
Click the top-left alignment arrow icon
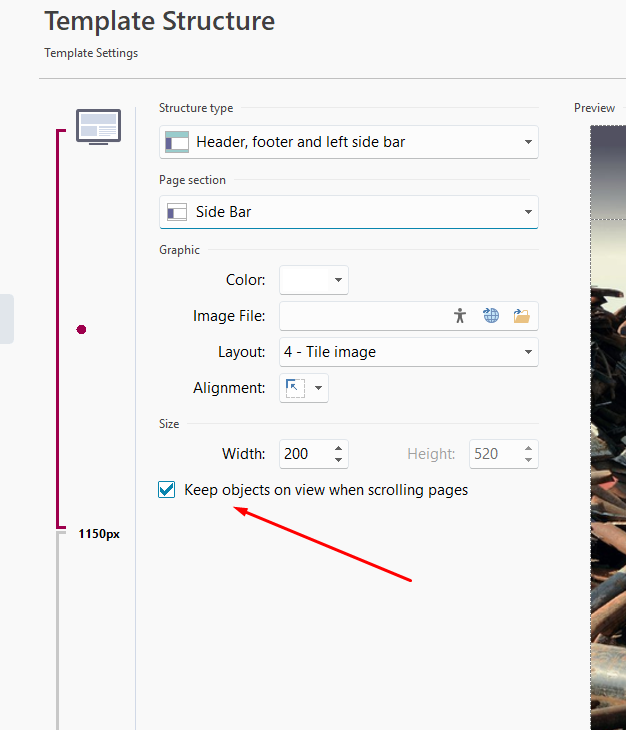click(295, 388)
